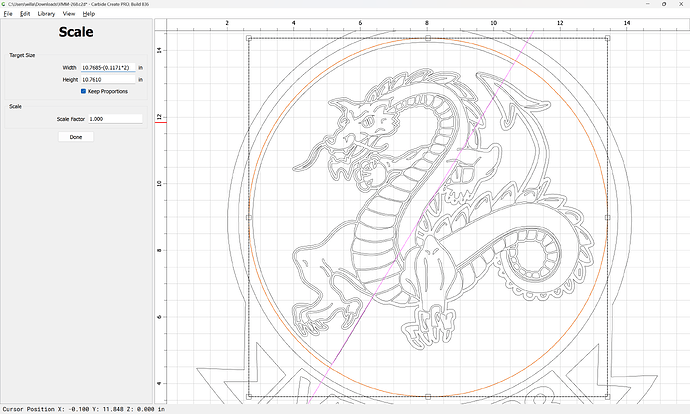Click the dragon's head in the canvas
Screen dimensions: 690x414
tap(358, 125)
